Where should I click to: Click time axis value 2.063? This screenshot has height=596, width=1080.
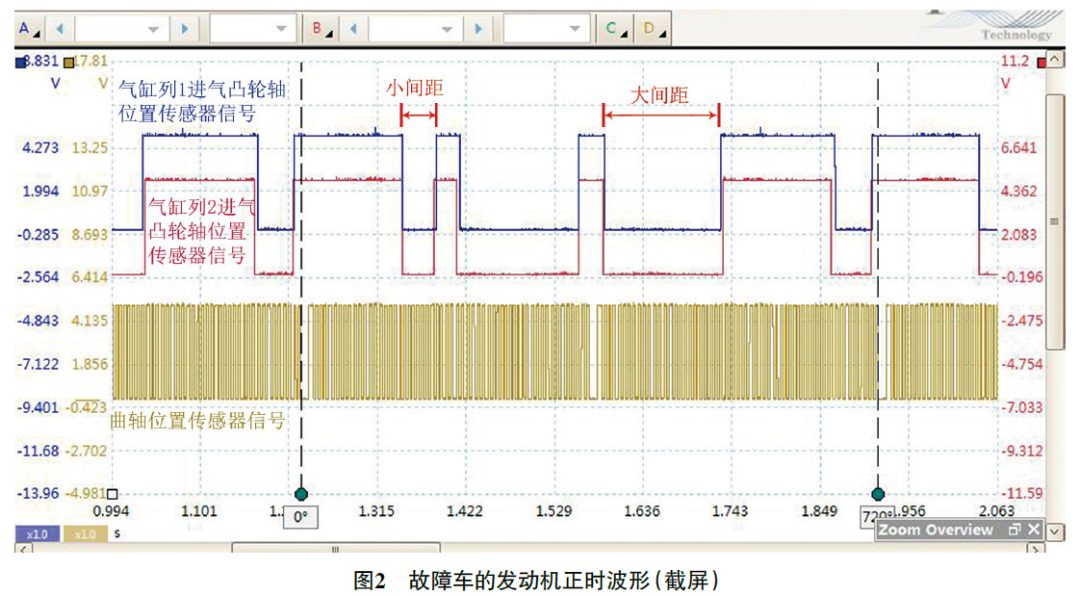pos(997,511)
